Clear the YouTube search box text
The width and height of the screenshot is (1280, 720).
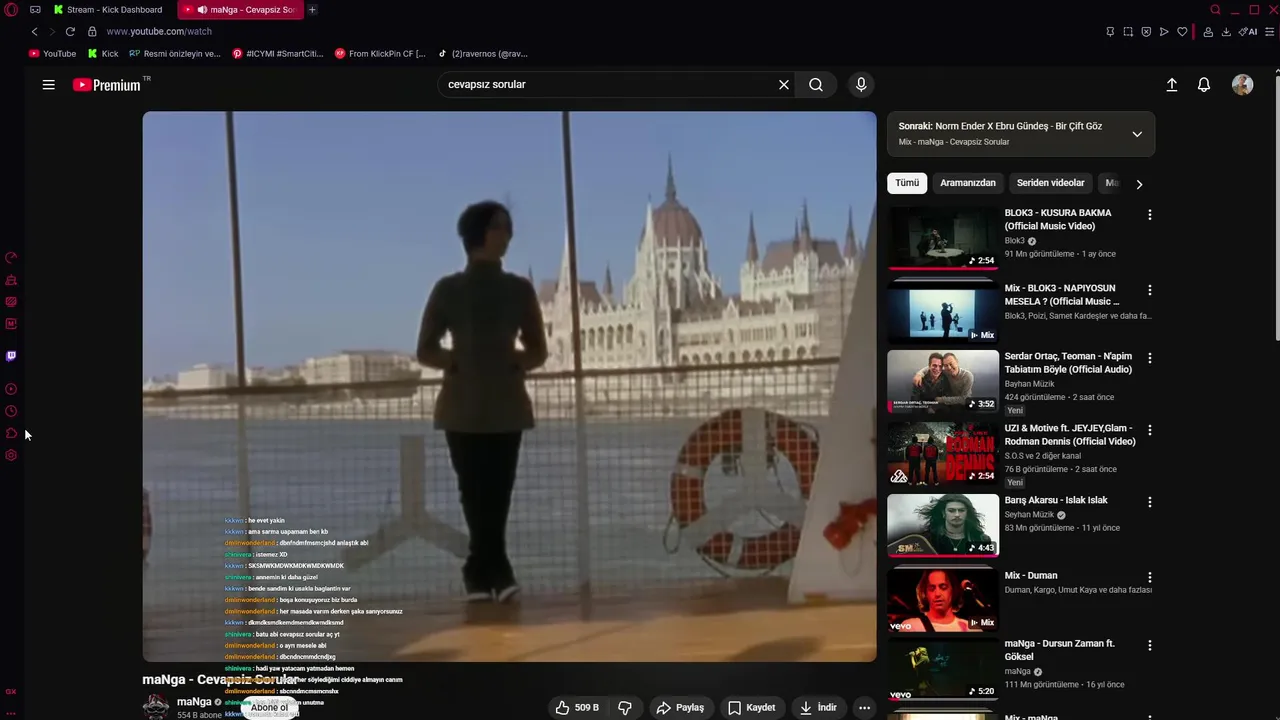click(x=784, y=85)
